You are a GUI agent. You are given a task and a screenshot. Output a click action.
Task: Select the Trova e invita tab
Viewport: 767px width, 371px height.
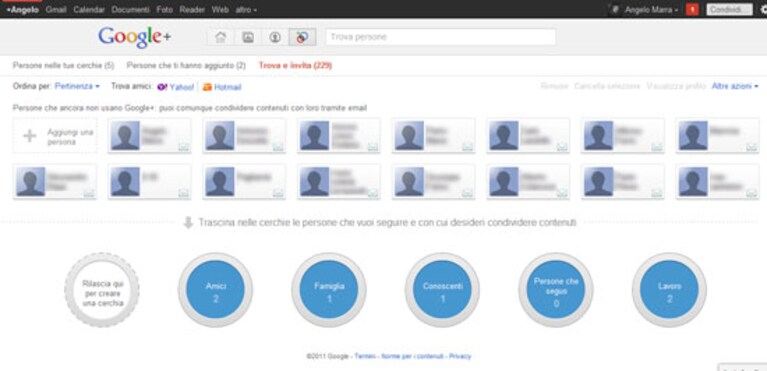295,65
